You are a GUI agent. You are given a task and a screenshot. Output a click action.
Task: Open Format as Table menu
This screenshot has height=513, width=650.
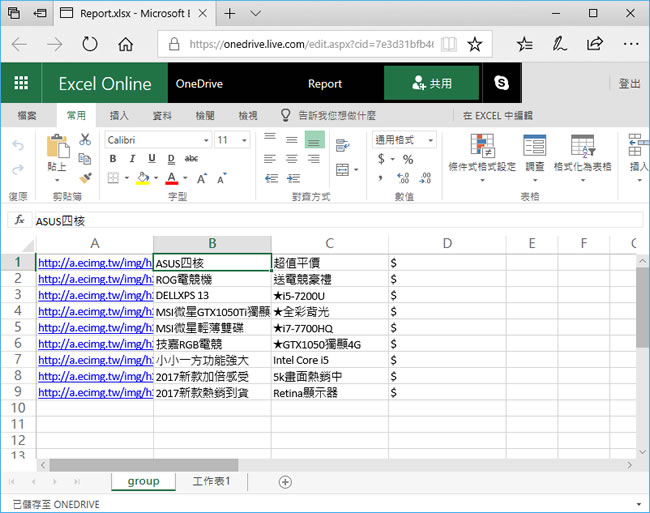point(582,158)
